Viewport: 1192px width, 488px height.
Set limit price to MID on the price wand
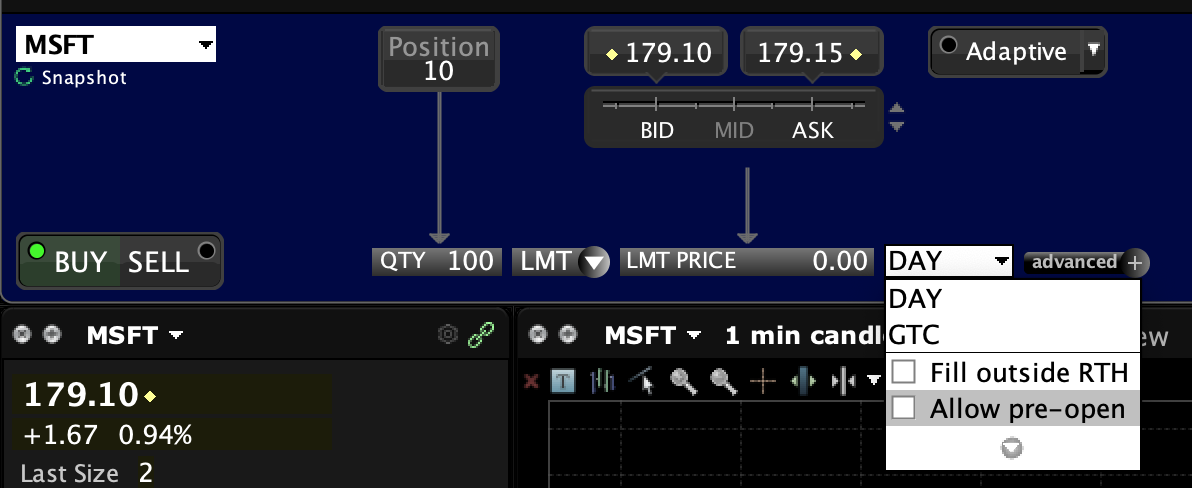click(x=734, y=130)
